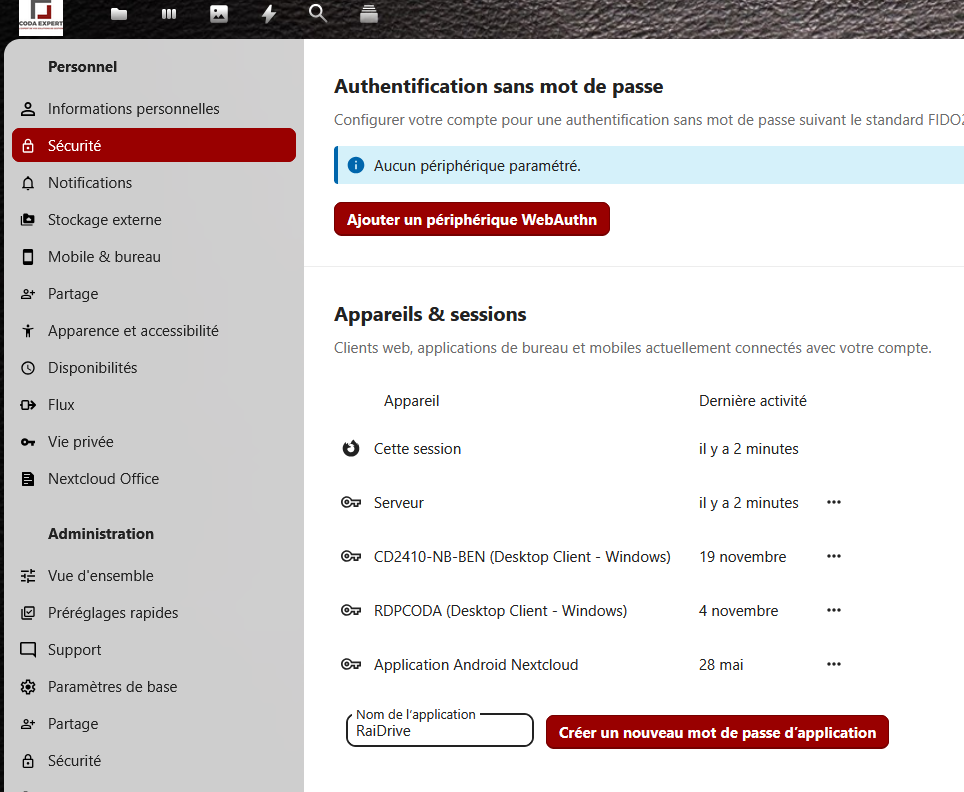Image resolution: width=964 pixels, height=792 pixels.
Task: Click the Coda Expert logo
Action: [x=41, y=17]
